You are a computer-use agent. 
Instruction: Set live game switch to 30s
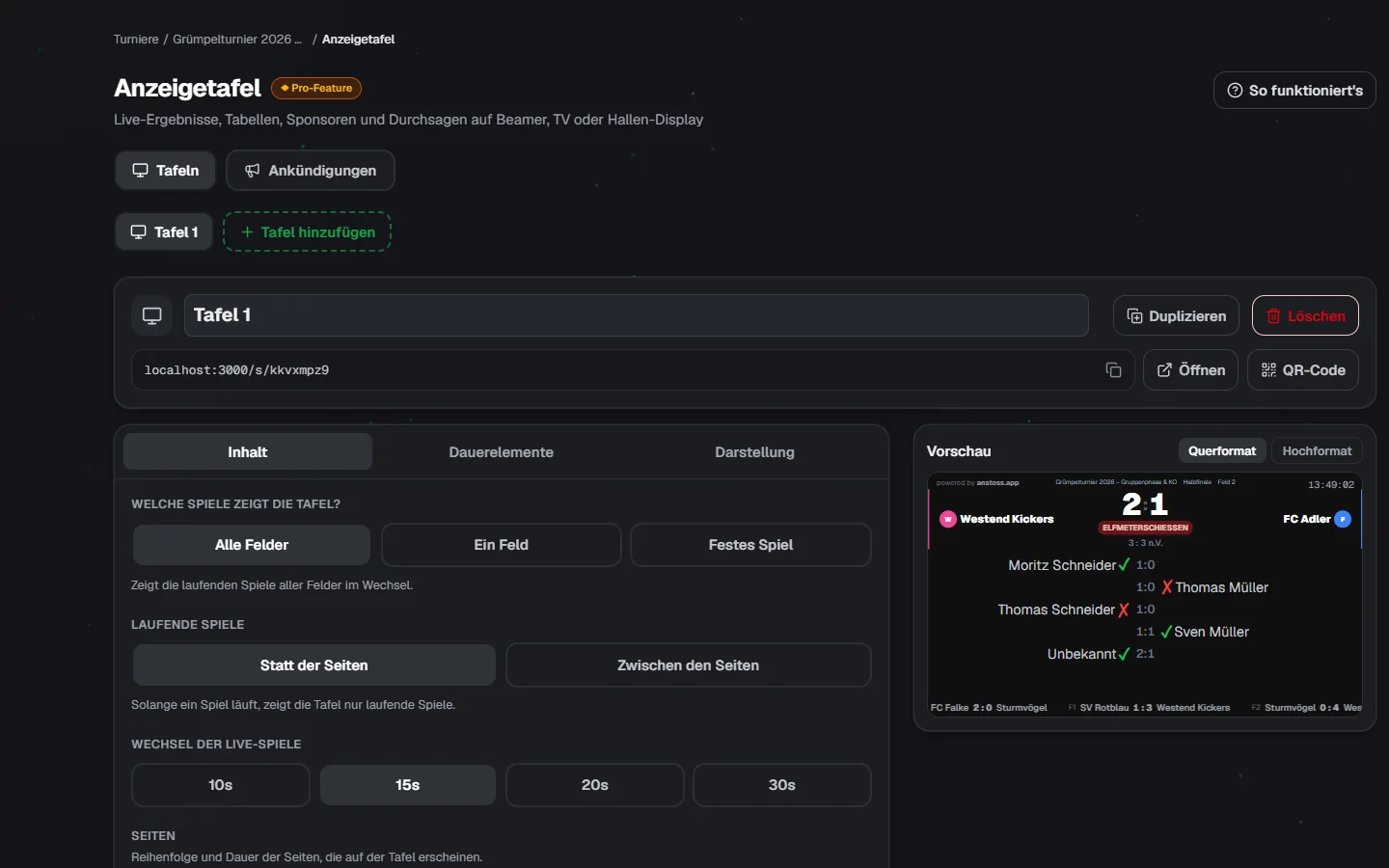point(782,785)
